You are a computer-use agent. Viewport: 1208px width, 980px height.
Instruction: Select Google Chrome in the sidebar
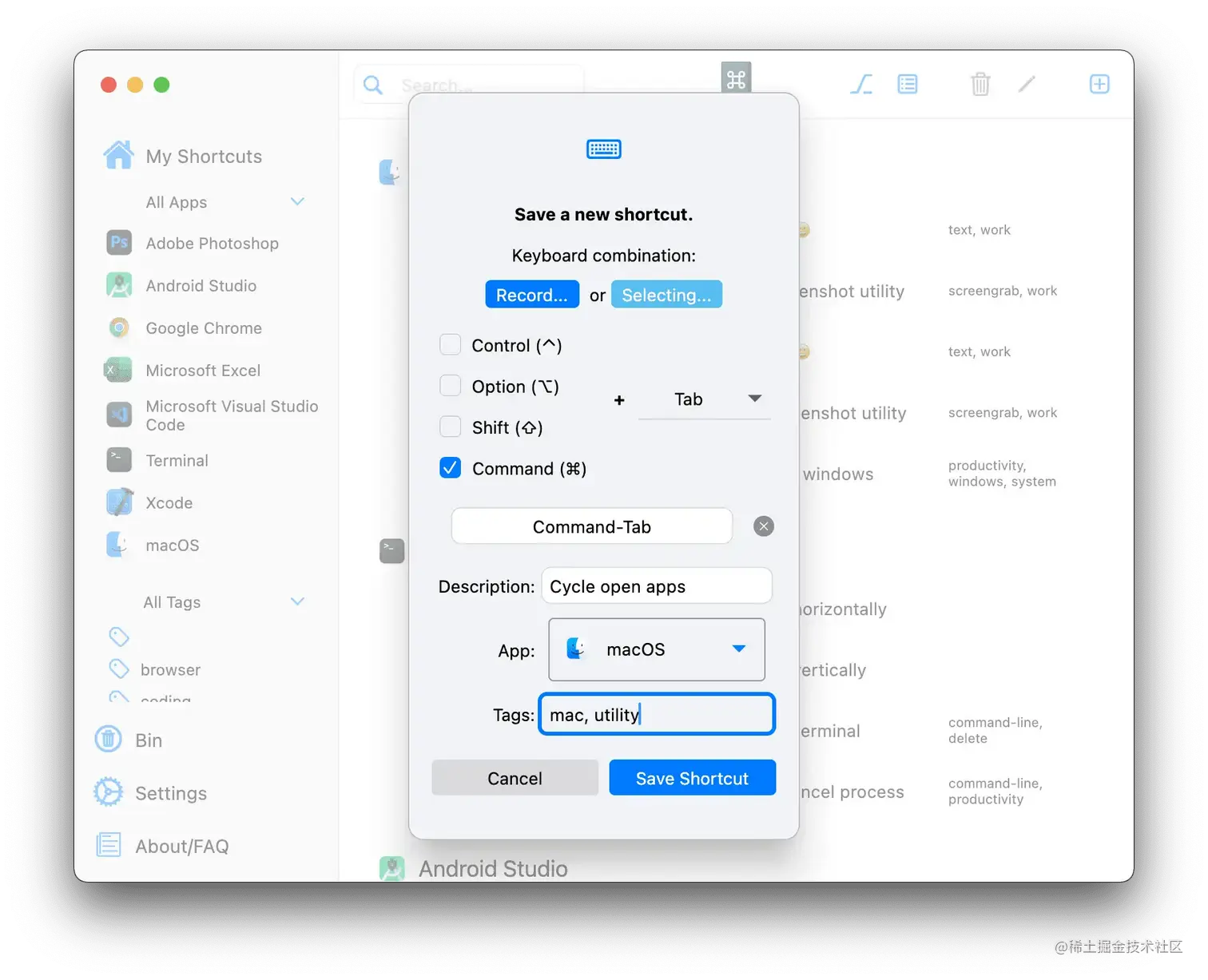click(x=204, y=328)
